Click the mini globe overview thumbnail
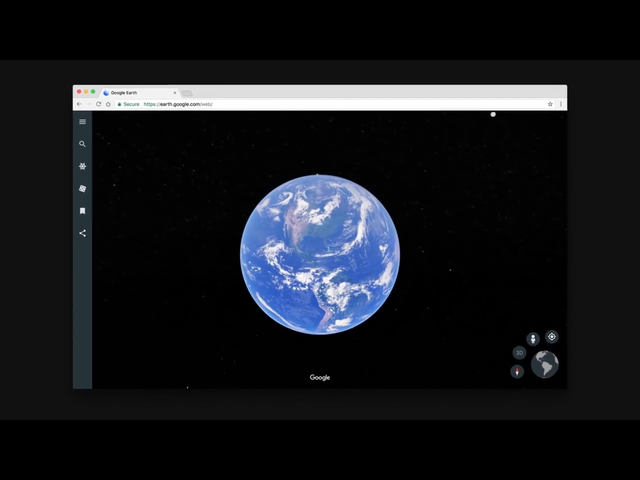The image size is (640, 480). [545, 364]
